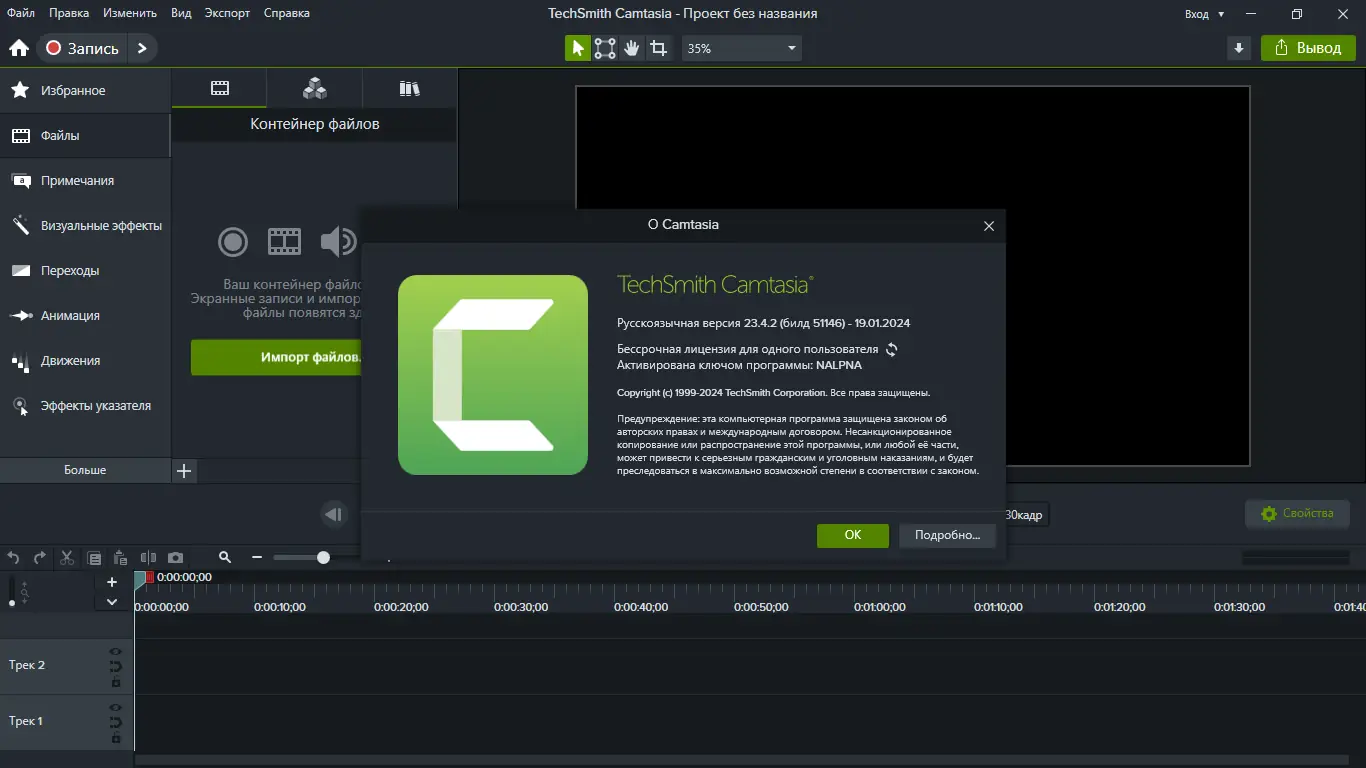Open the Переходы transitions panel
Viewport: 1366px width, 768px height.
point(85,270)
